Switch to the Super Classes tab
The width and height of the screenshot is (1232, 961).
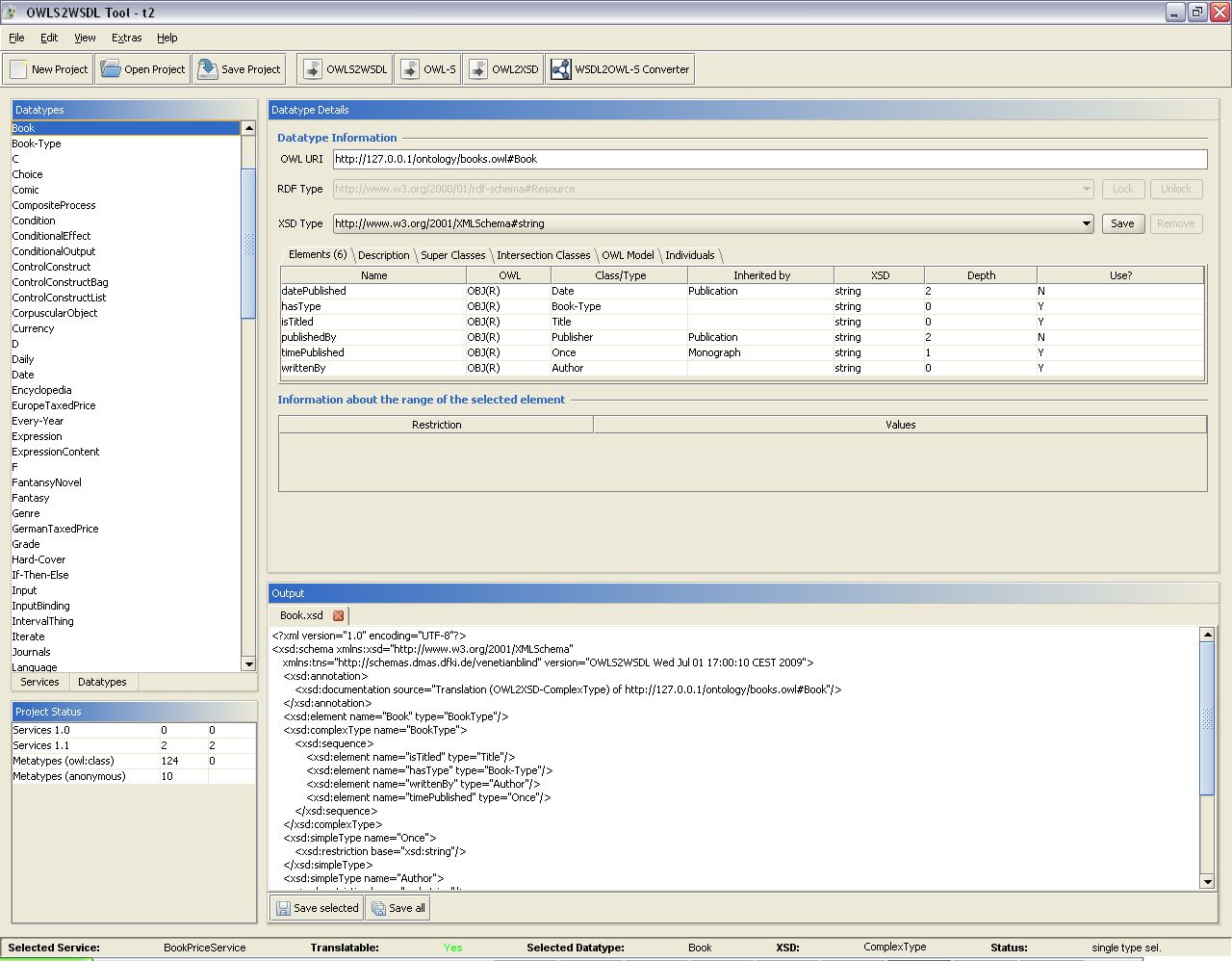click(x=452, y=255)
